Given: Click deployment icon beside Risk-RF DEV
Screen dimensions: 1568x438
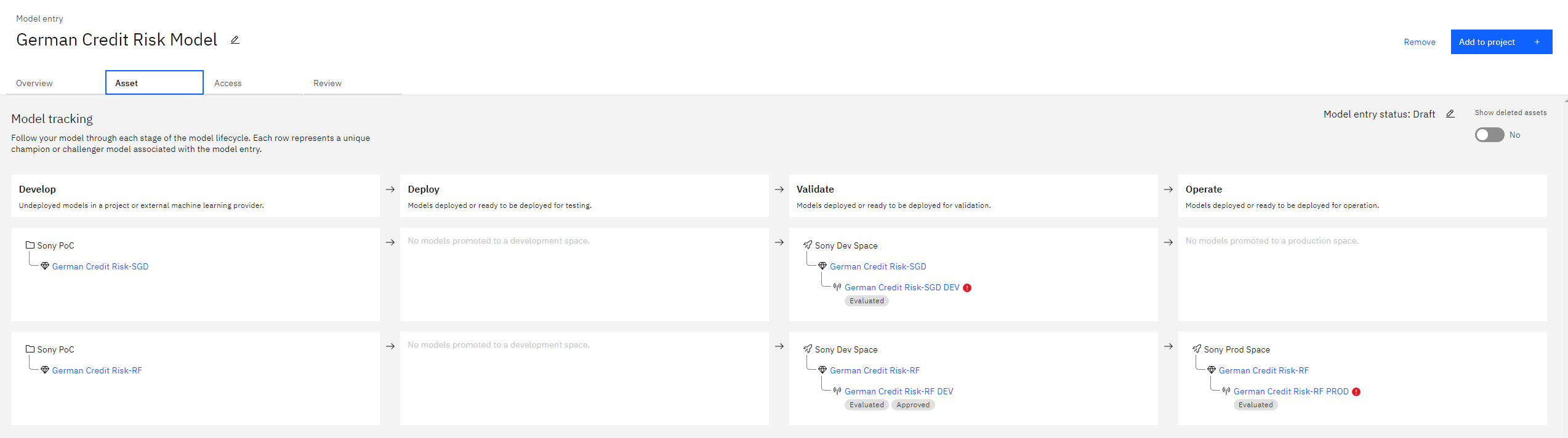Looking at the screenshot, I should tap(837, 391).
